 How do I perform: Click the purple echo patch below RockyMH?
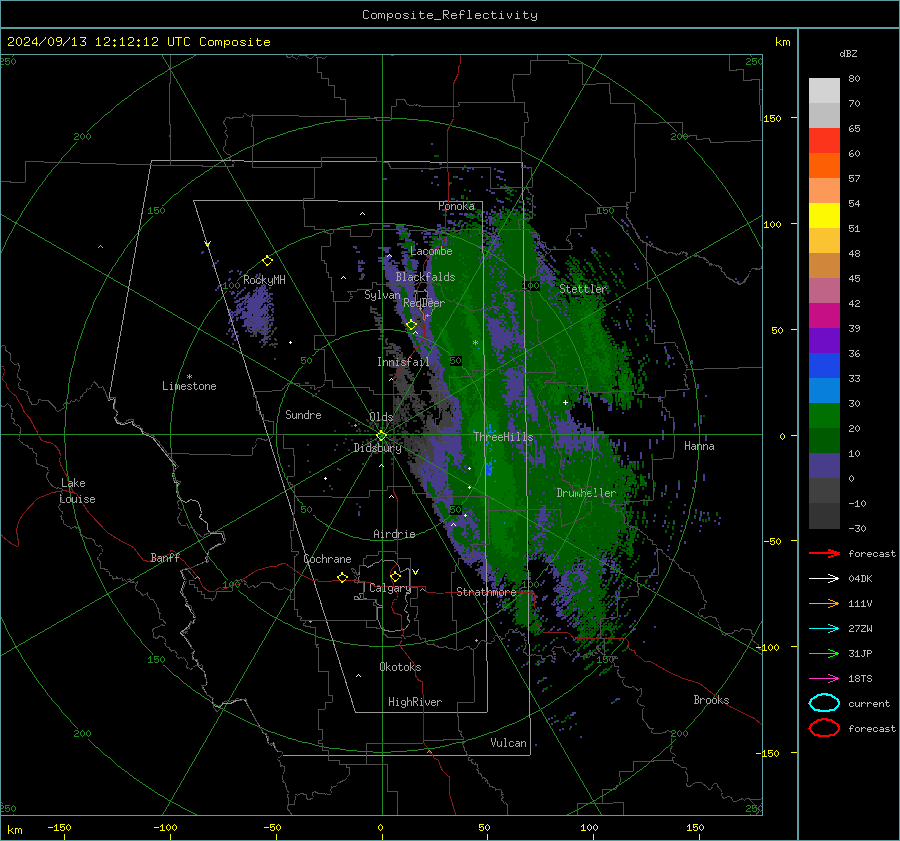click(253, 313)
